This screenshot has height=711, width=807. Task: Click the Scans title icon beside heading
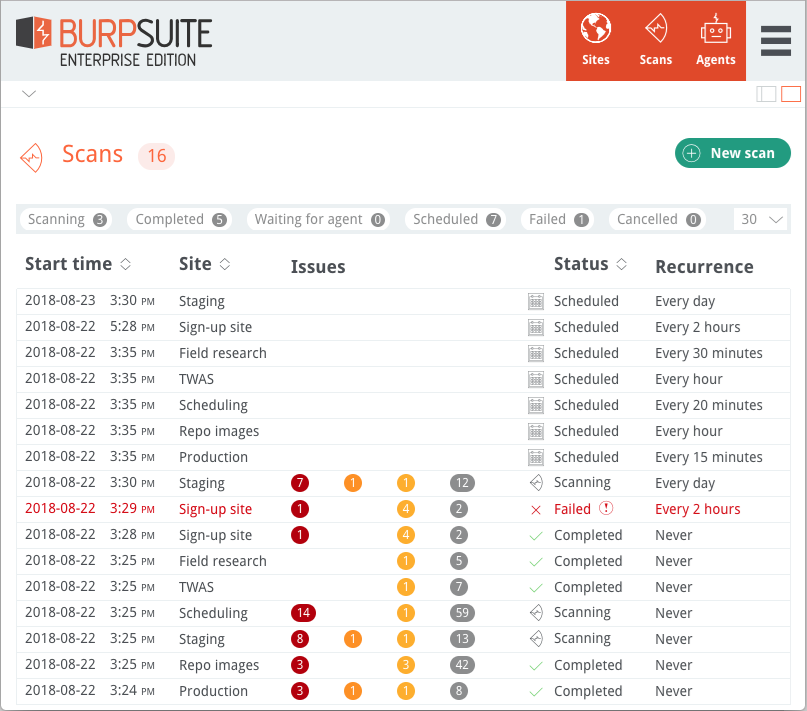31,157
